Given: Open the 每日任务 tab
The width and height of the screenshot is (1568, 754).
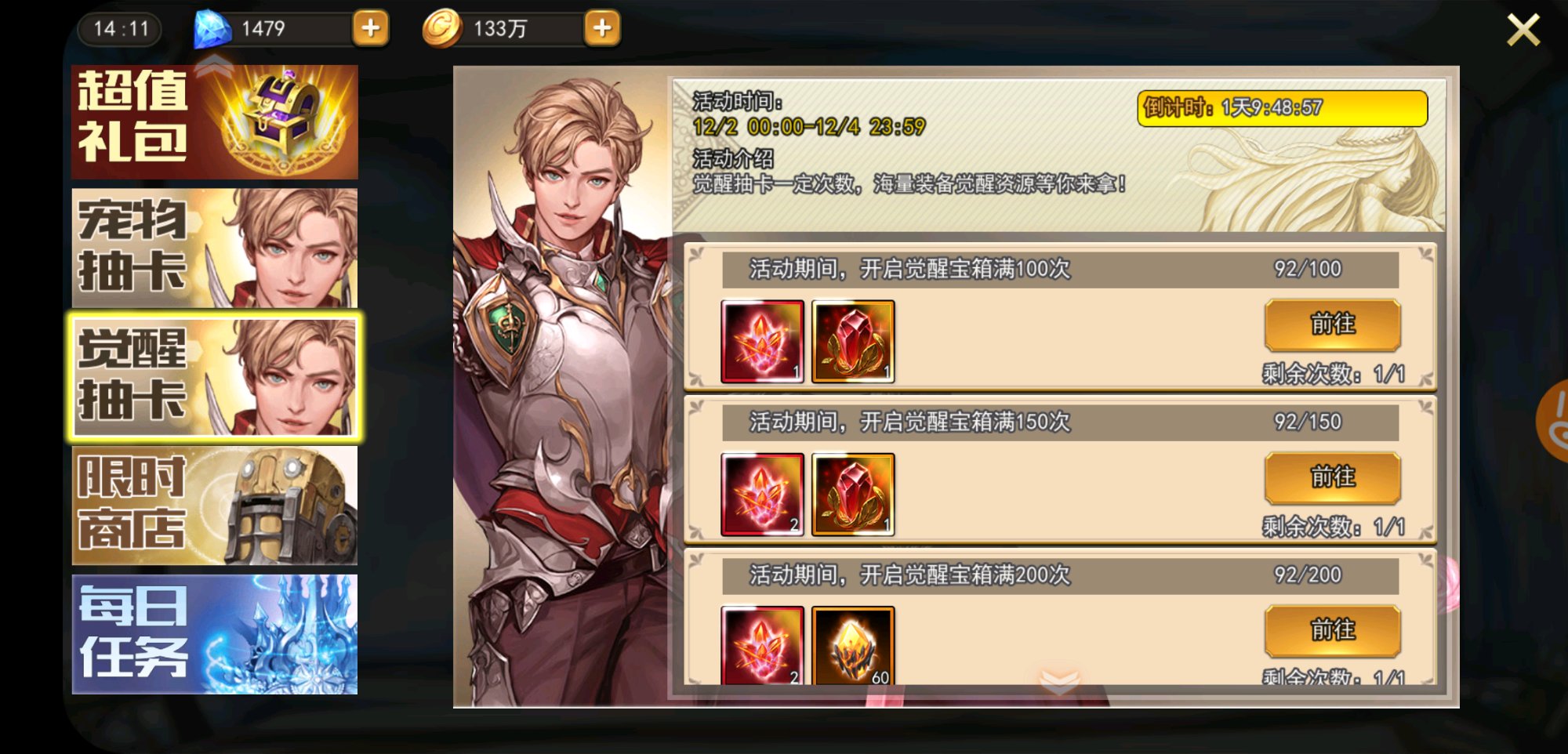Looking at the screenshot, I should [x=215, y=634].
